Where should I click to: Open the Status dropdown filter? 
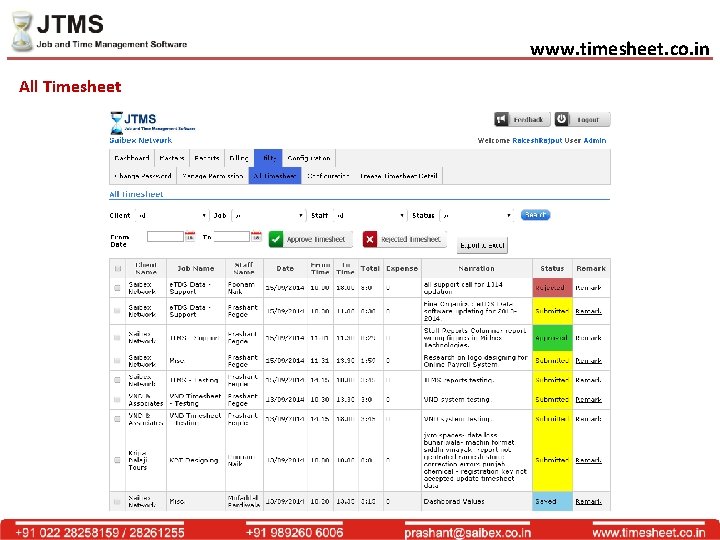coord(477,215)
